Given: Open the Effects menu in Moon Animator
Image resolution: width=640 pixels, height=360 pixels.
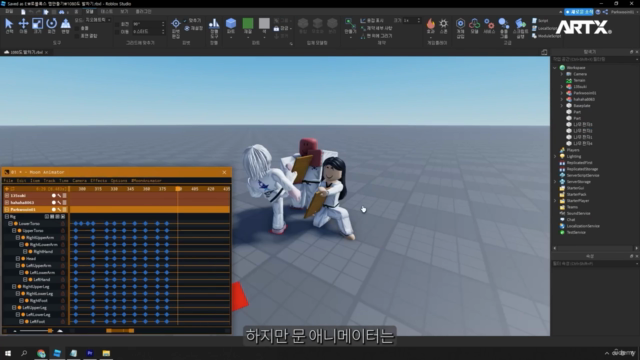Looking at the screenshot, I should pos(98,180).
